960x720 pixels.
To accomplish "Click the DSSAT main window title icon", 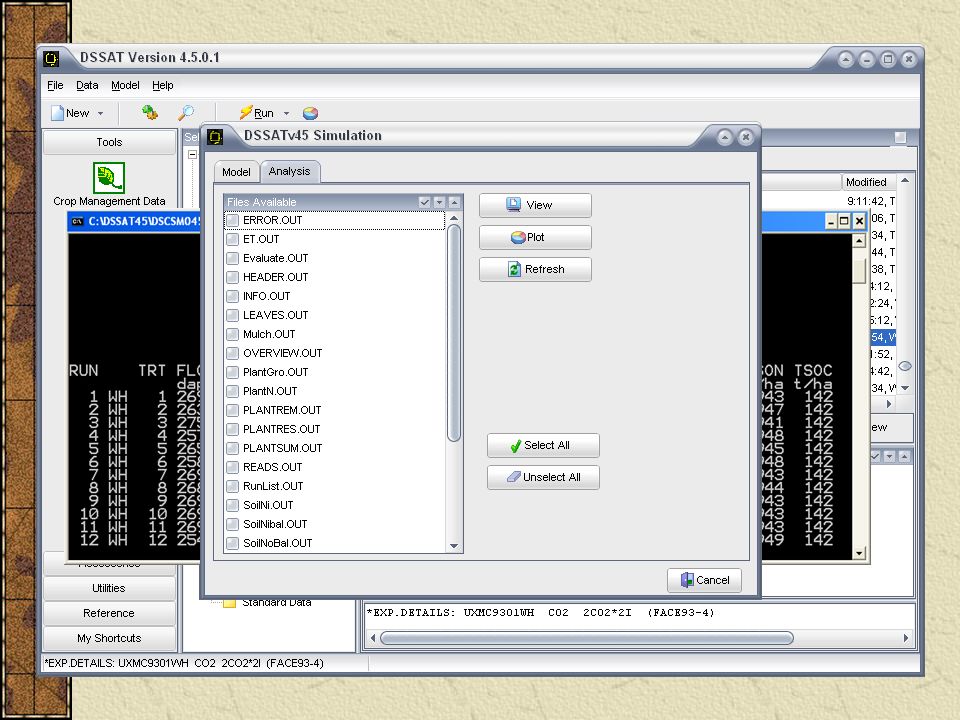I will (51, 59).
